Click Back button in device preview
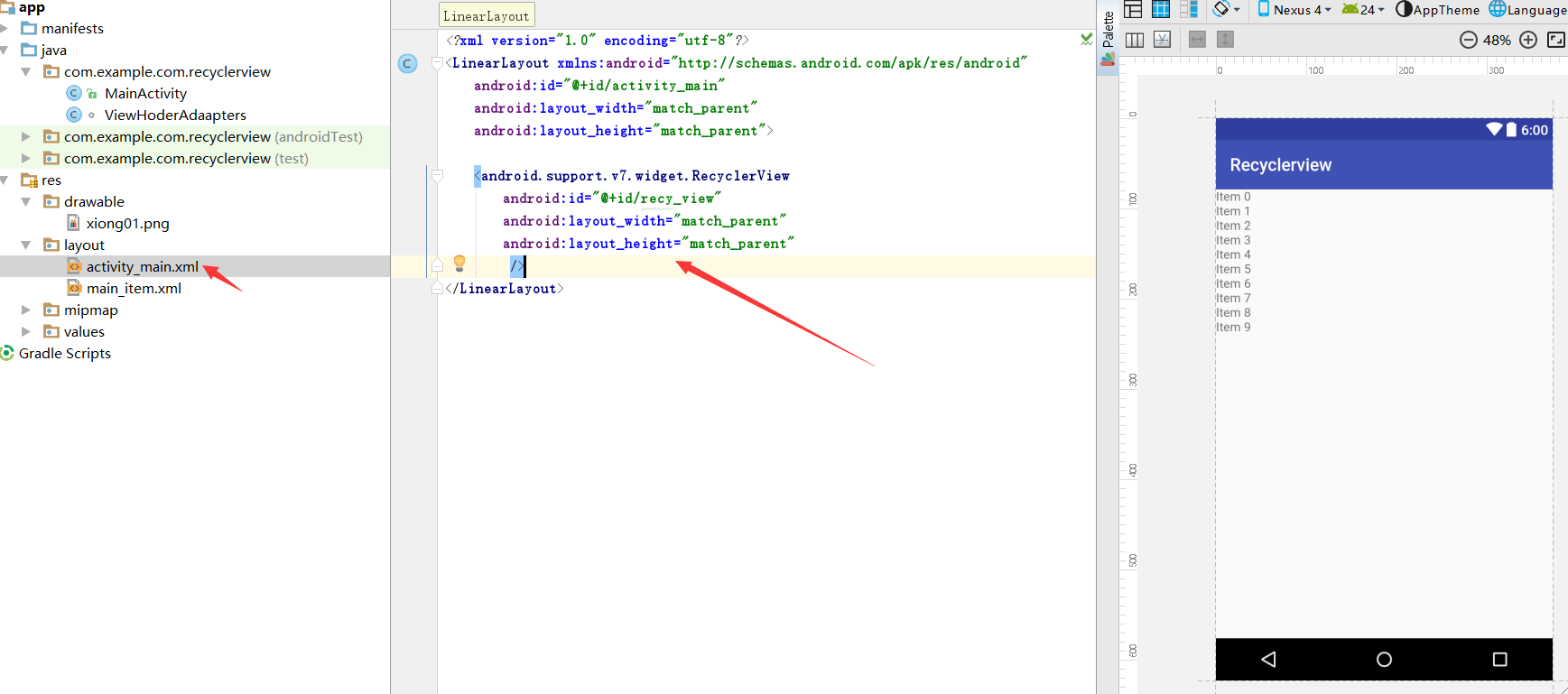 pyautogui.click(x=1268, y=660)
